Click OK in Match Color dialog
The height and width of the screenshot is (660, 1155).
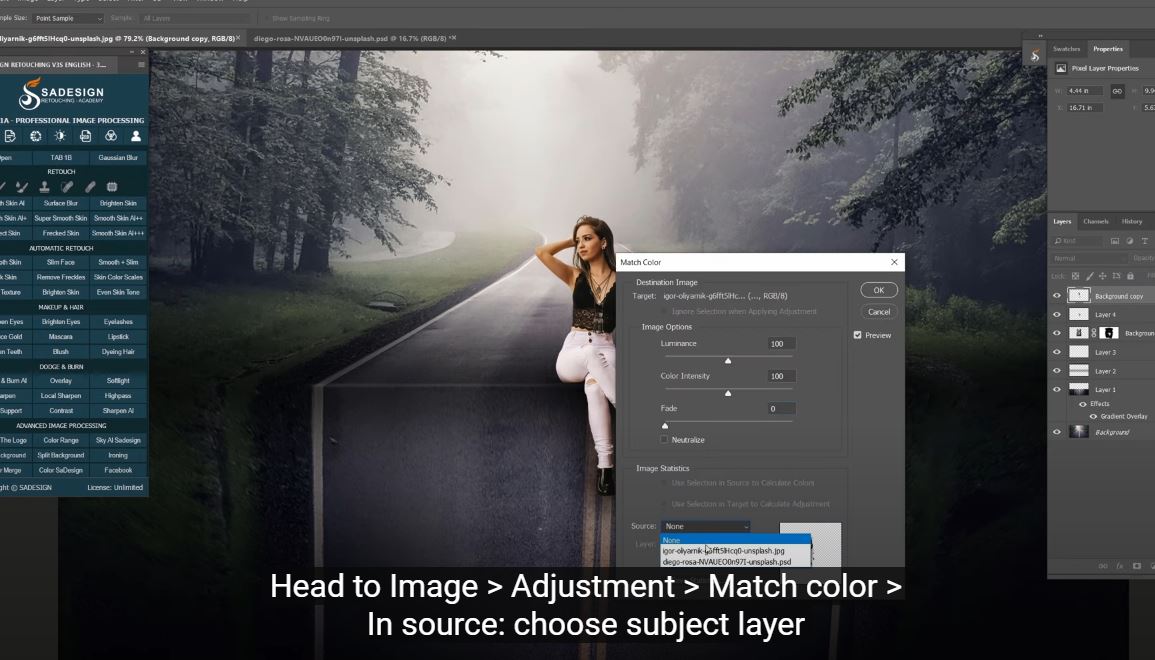pos(879,290)
